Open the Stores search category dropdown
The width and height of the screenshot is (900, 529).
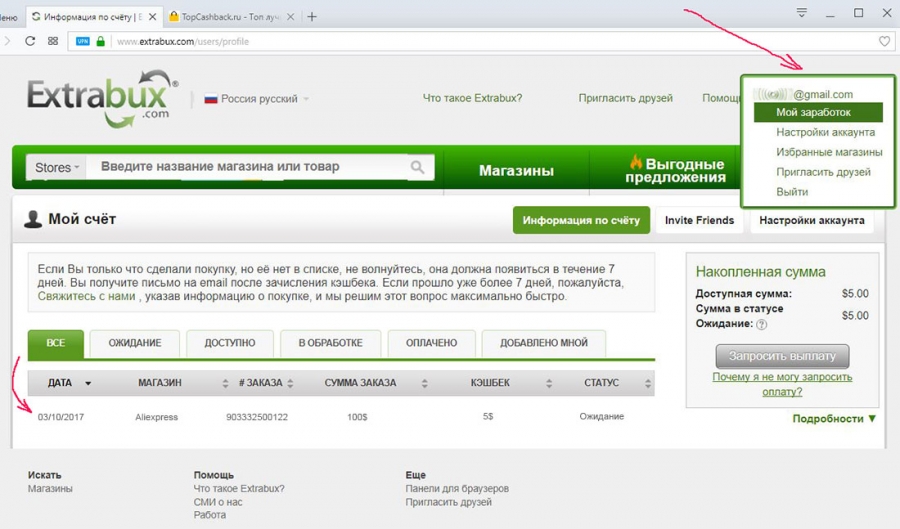click(56, 167)
